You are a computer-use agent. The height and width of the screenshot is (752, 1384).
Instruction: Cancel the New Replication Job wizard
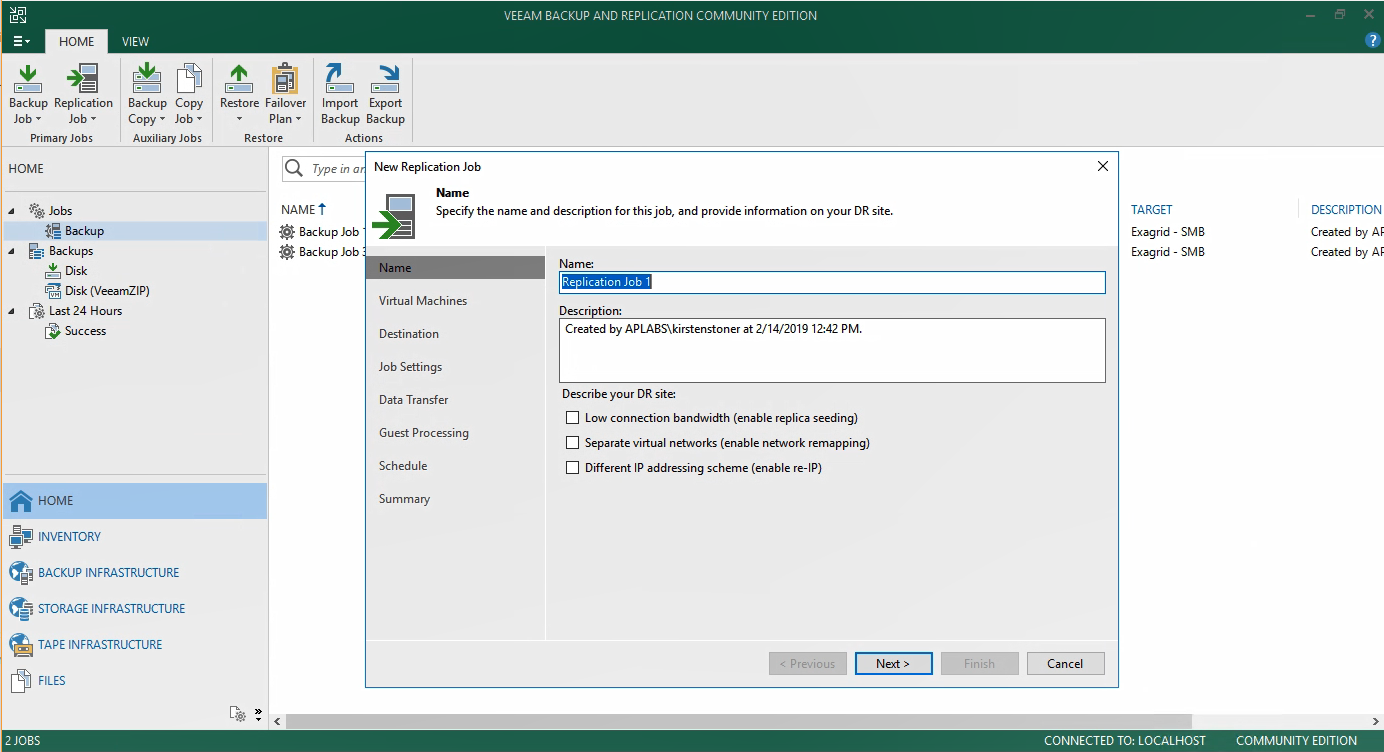point(1064,664)
